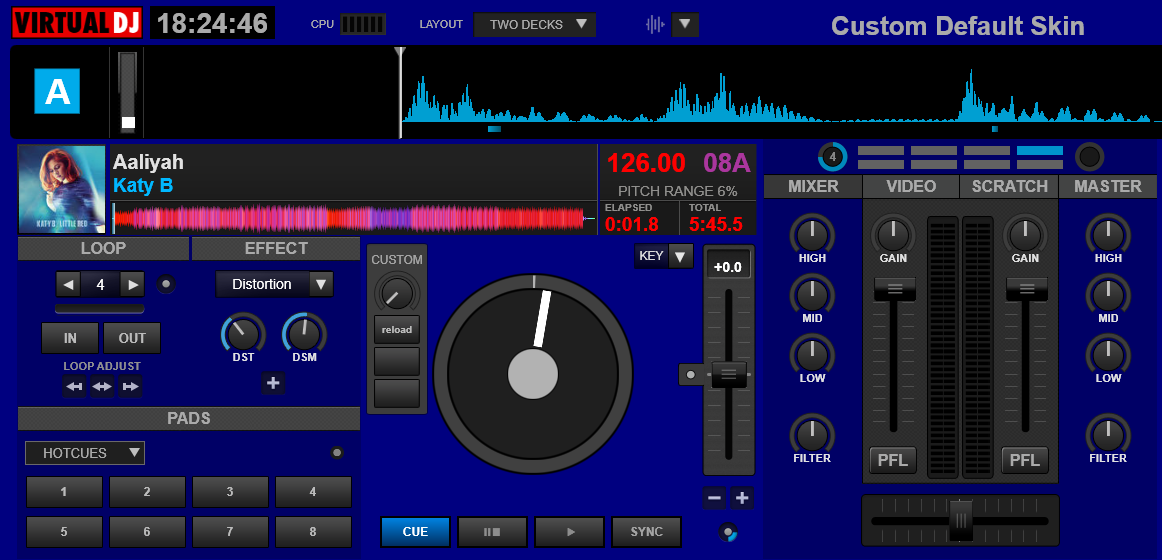Toggle SYNC for the deck
Viewport: 1162px width, 560px height.
pos(646,532)
